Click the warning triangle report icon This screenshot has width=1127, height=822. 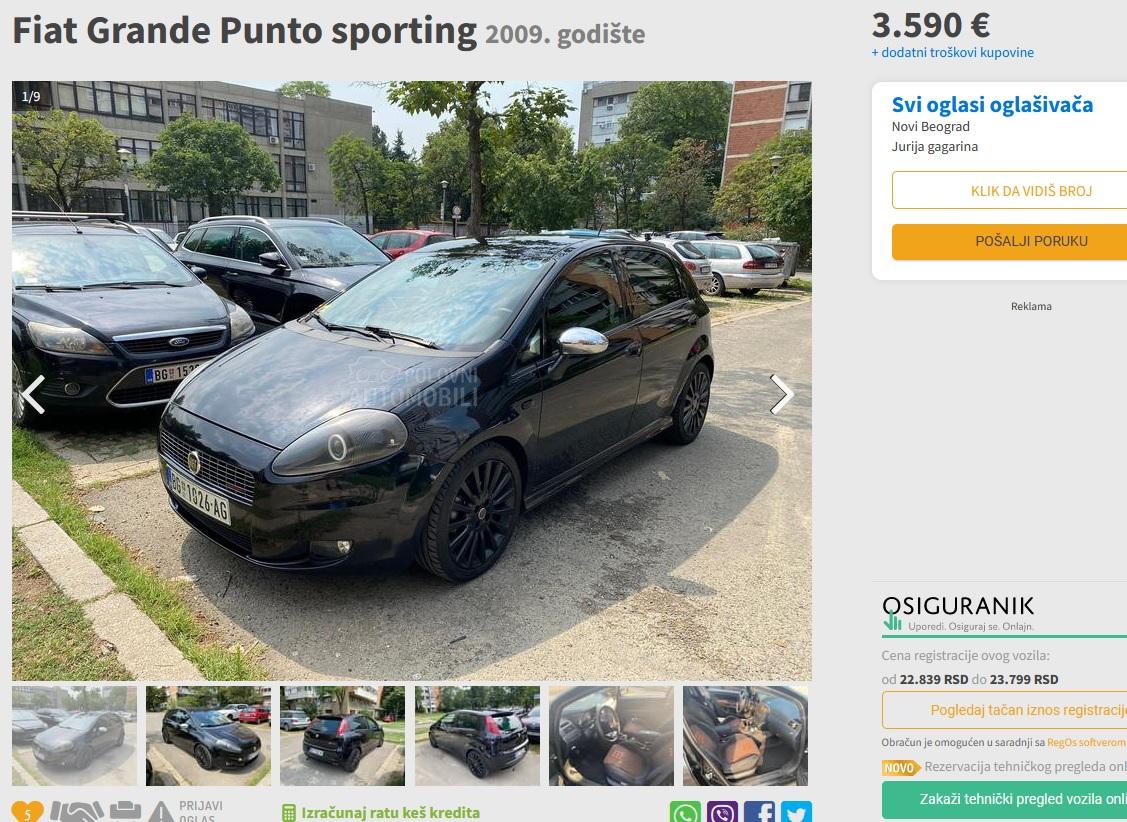[x=161, y=812]
